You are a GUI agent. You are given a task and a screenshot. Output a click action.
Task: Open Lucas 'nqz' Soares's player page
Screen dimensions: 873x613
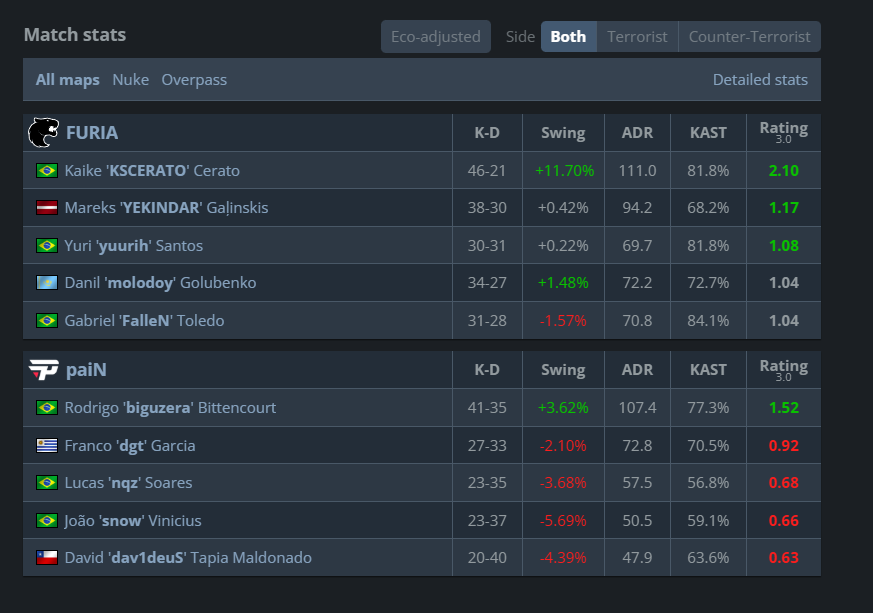click(128, 483)
